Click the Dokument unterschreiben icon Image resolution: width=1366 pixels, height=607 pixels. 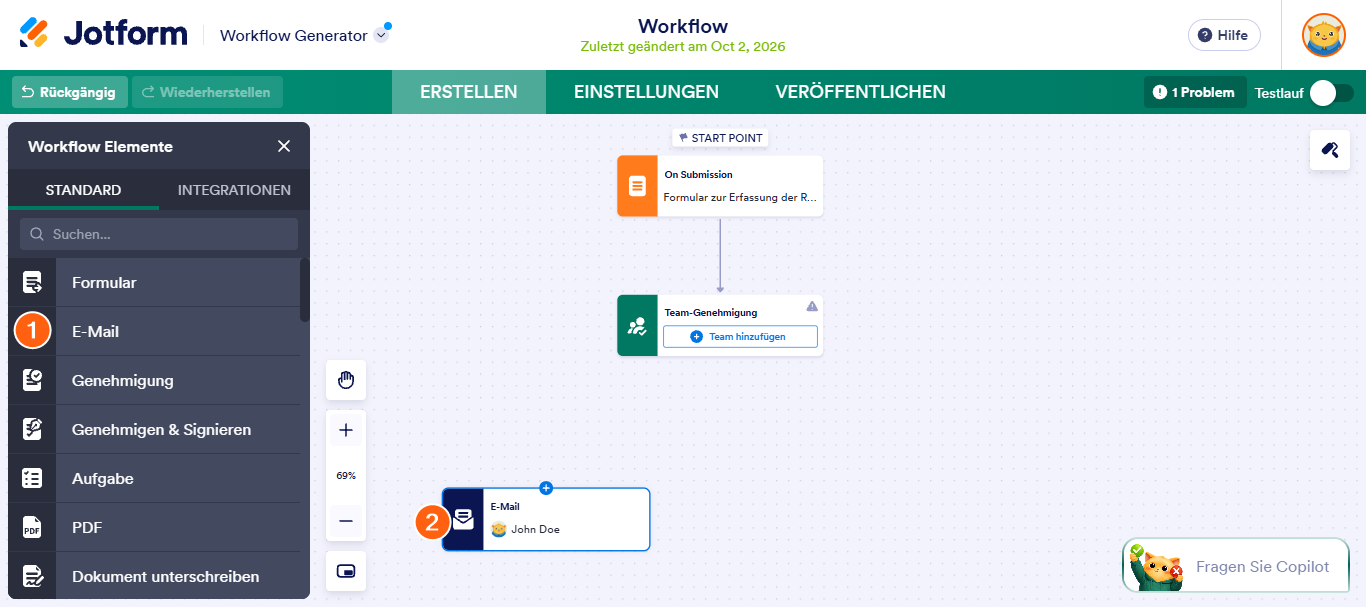pos(32,576)
